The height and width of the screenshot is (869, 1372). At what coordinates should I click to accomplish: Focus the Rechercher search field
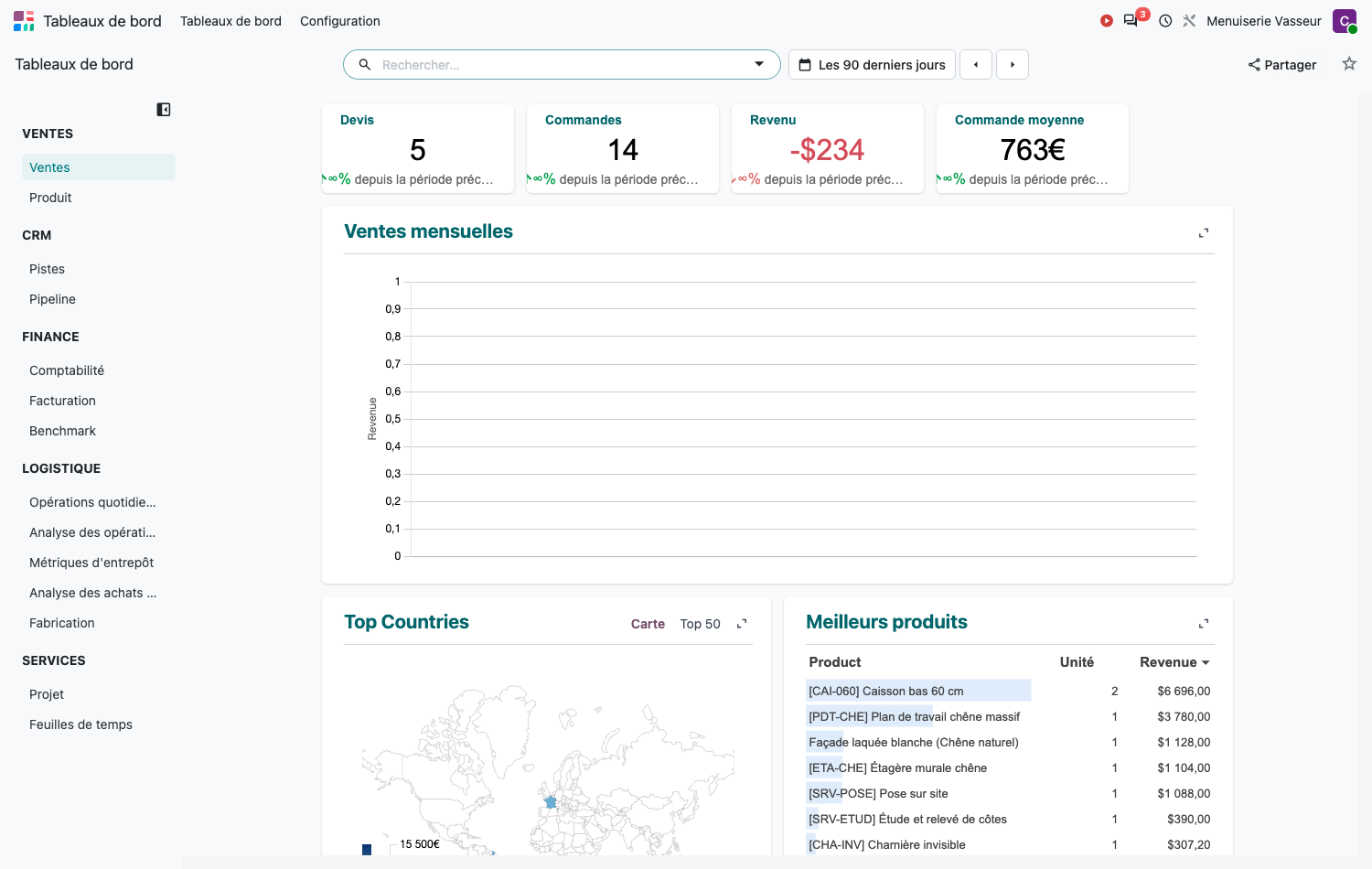click(562, 65)
